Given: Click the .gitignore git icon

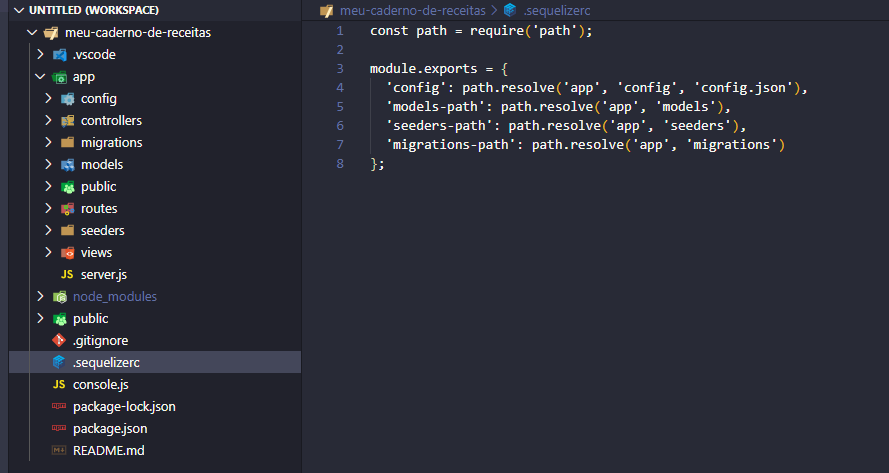Looking at the screenshot, I should coord(59,340).
